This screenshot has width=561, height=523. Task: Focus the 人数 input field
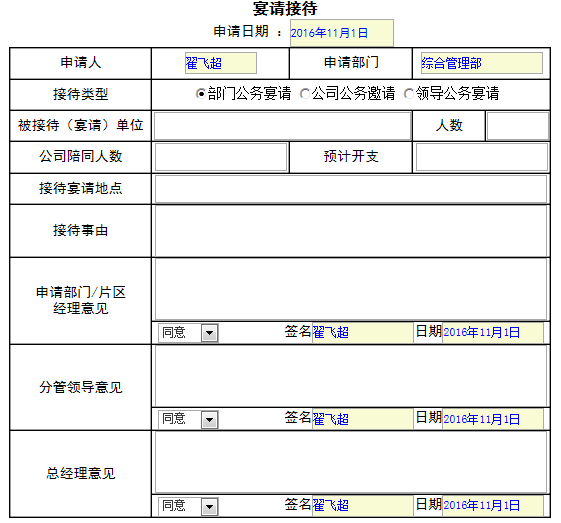click(518, 126)
